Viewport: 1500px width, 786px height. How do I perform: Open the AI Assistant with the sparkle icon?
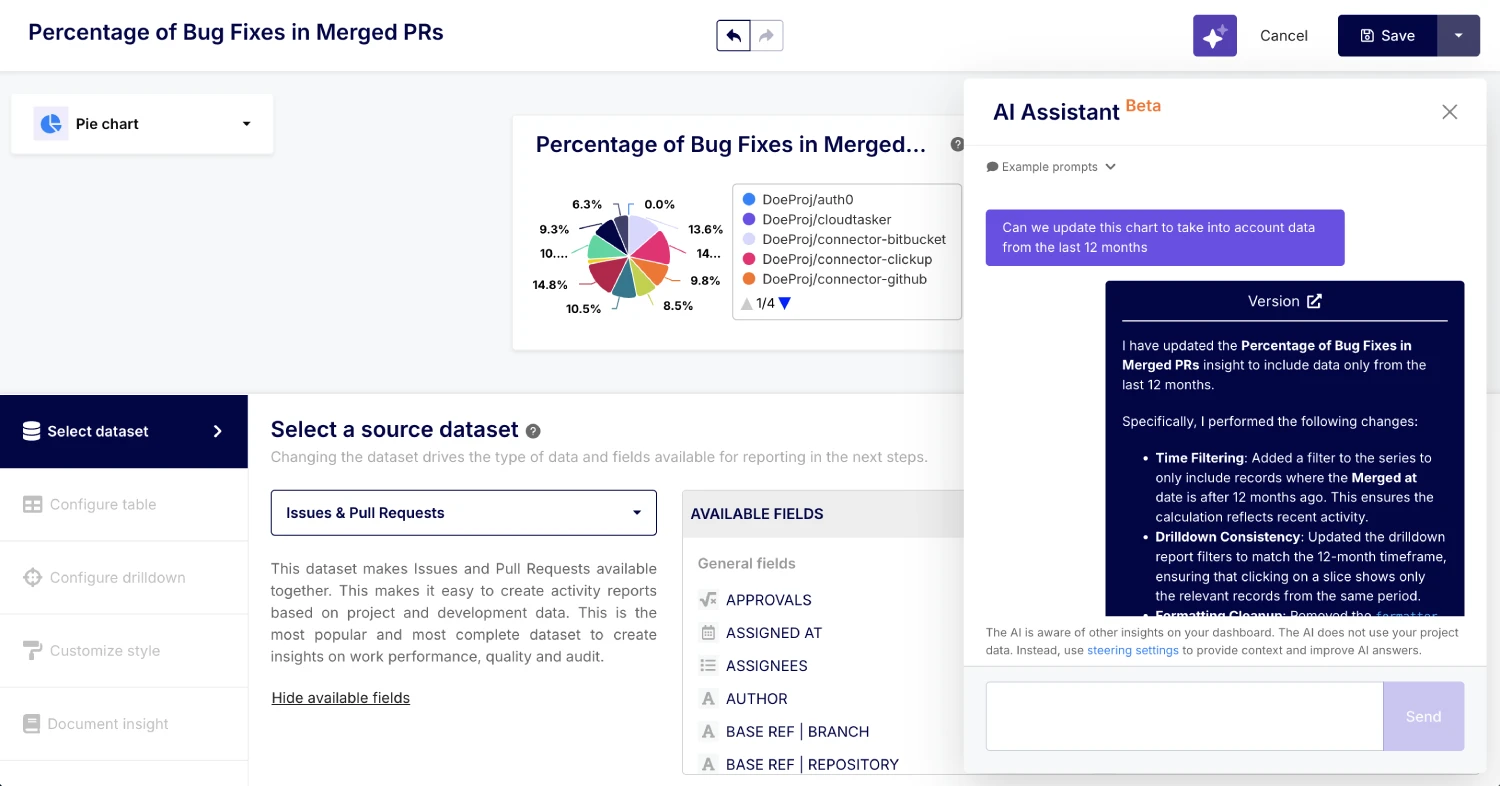(1214, 35)
